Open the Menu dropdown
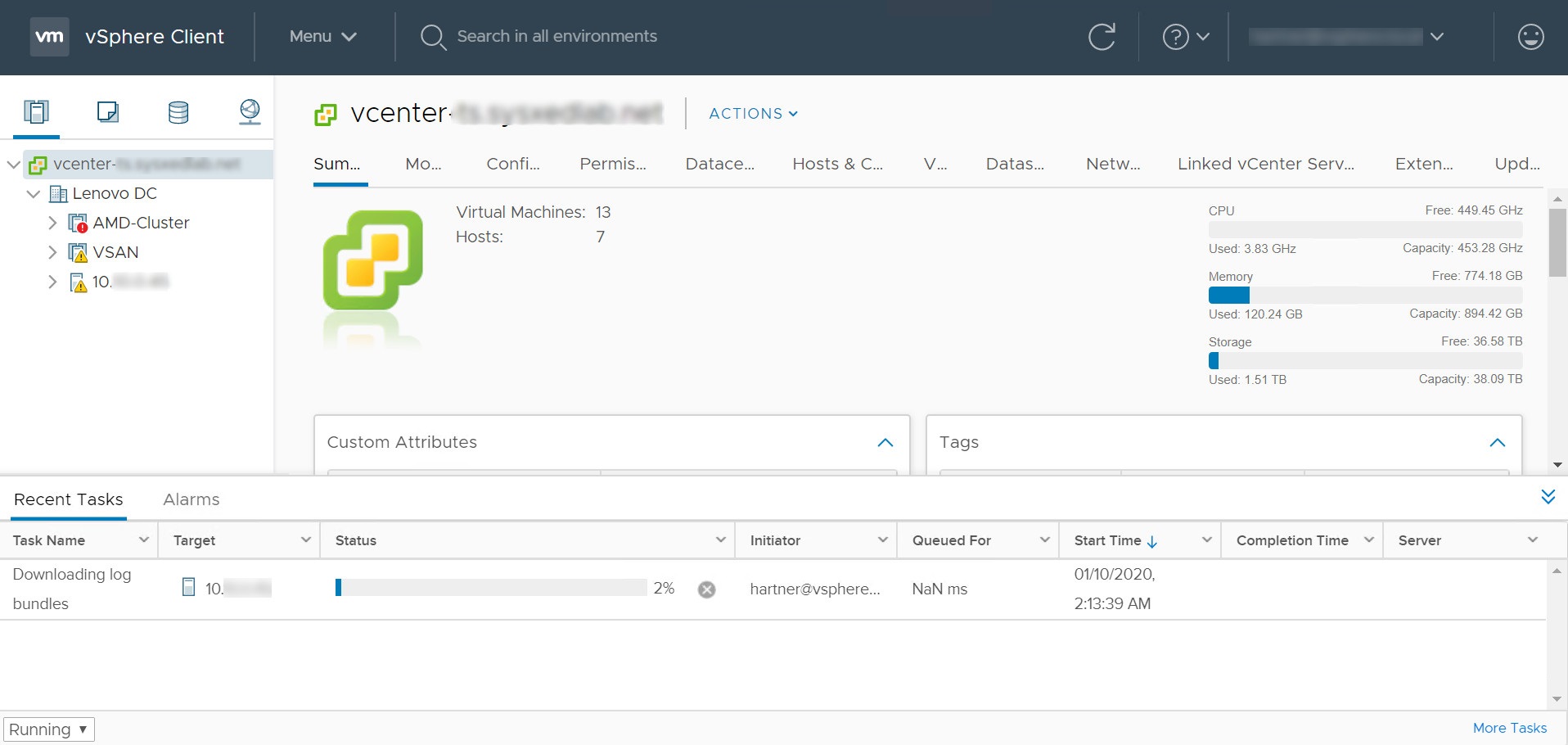 (323, 37)
